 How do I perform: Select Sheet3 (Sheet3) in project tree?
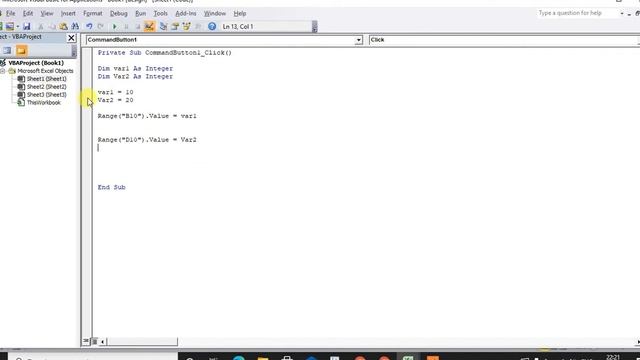[47, 95]
